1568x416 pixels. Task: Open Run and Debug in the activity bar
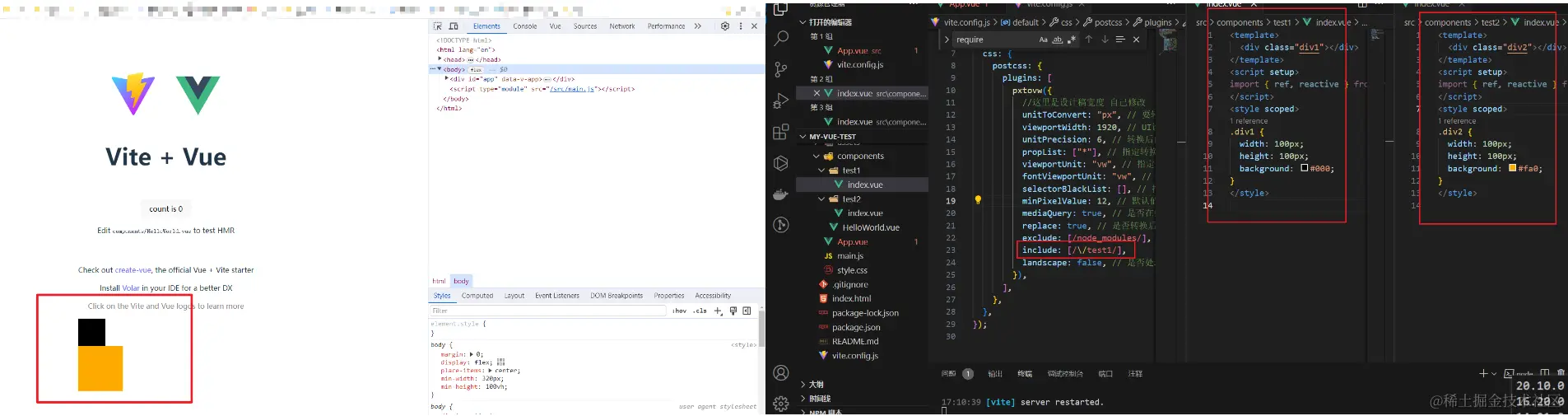coord(781,100)
